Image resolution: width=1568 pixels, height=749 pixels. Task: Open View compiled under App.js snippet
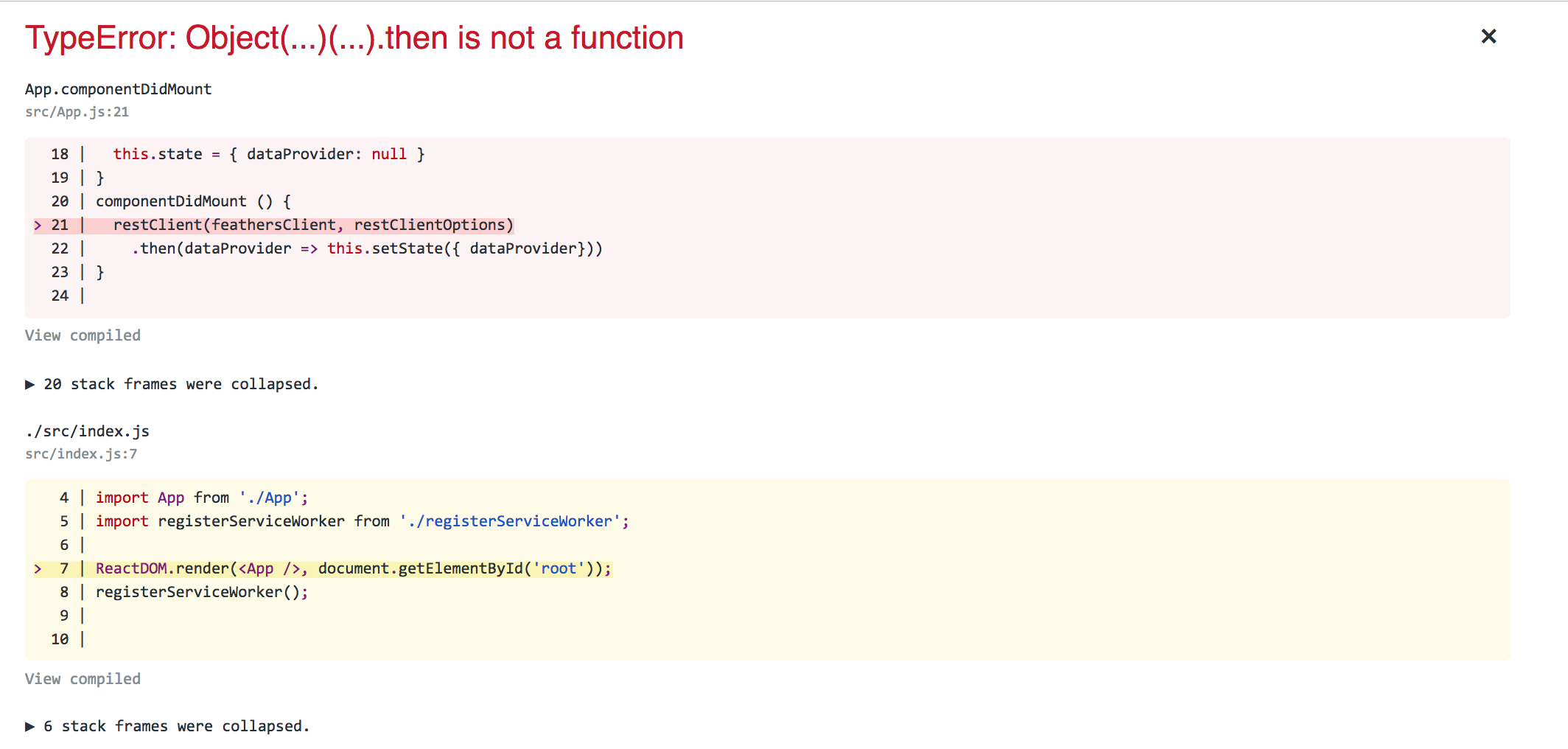coord(83,335)
